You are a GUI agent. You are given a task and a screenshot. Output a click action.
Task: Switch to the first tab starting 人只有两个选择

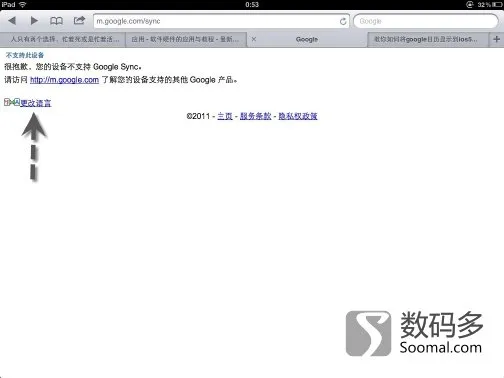pyautogui.click(x=63, y=39)
